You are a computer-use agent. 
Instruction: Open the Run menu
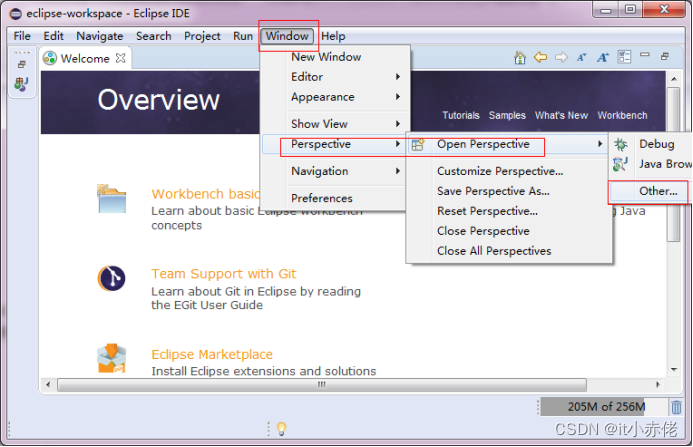[243, 36]
